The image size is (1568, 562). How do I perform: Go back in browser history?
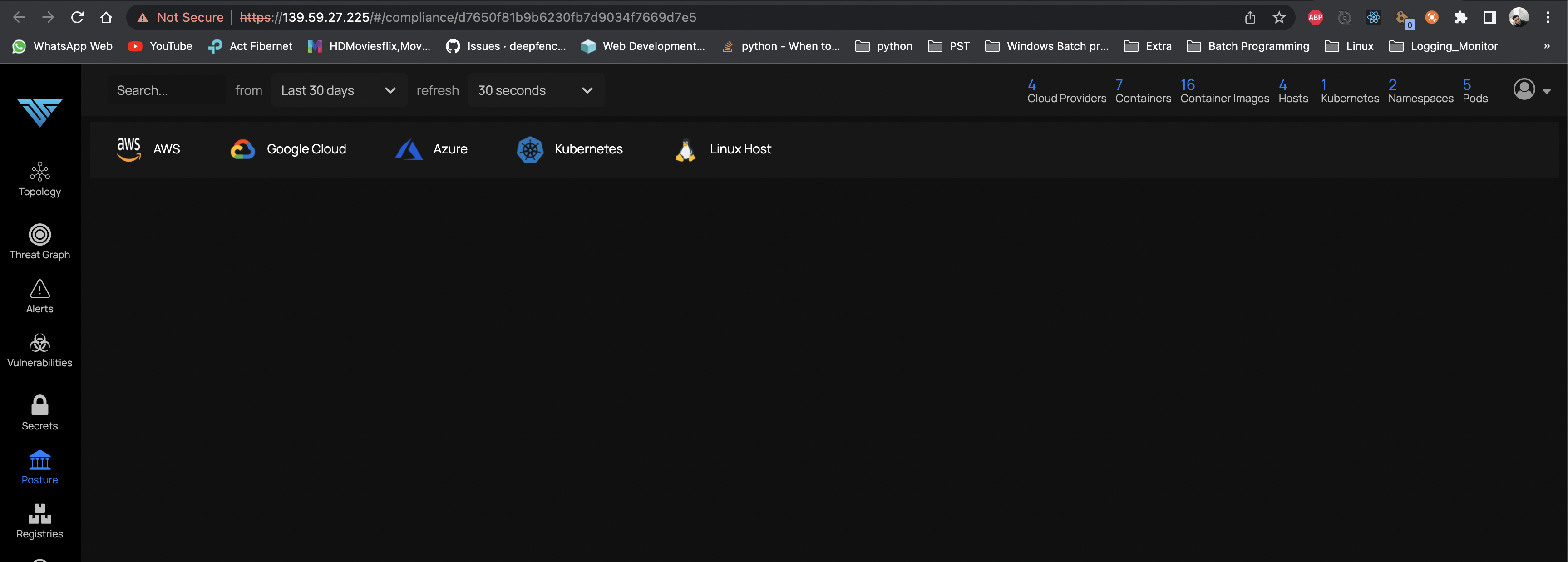(19, 17)
